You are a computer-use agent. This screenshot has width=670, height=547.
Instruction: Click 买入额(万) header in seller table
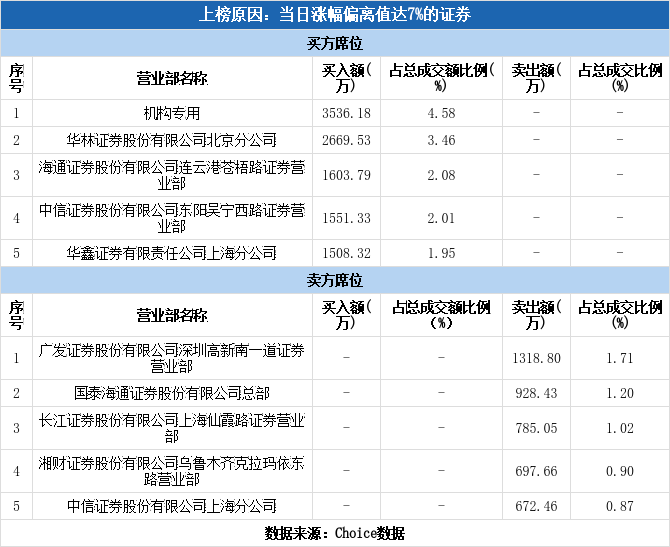(346, 315)
